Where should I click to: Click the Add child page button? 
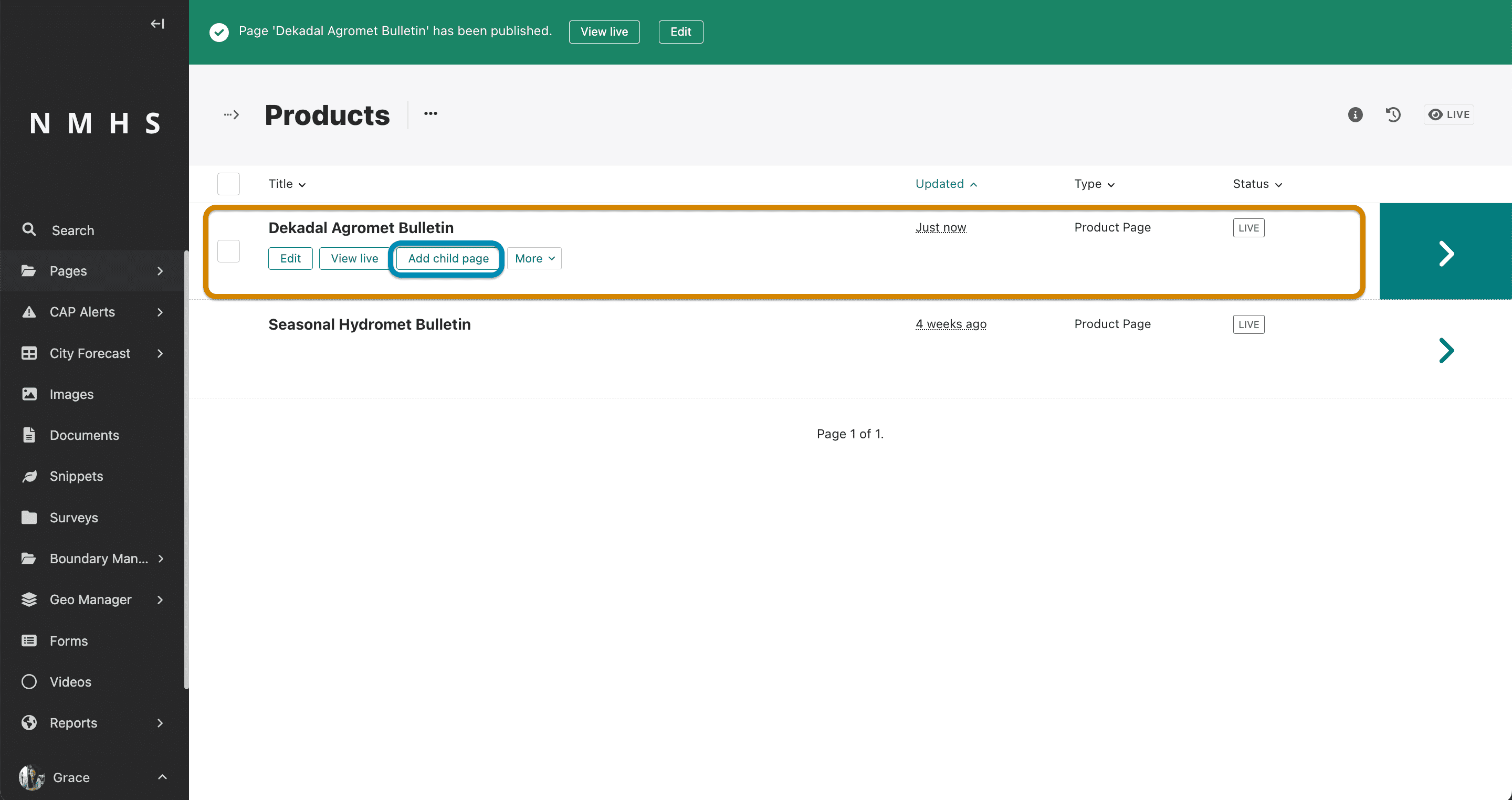point(448,258)
